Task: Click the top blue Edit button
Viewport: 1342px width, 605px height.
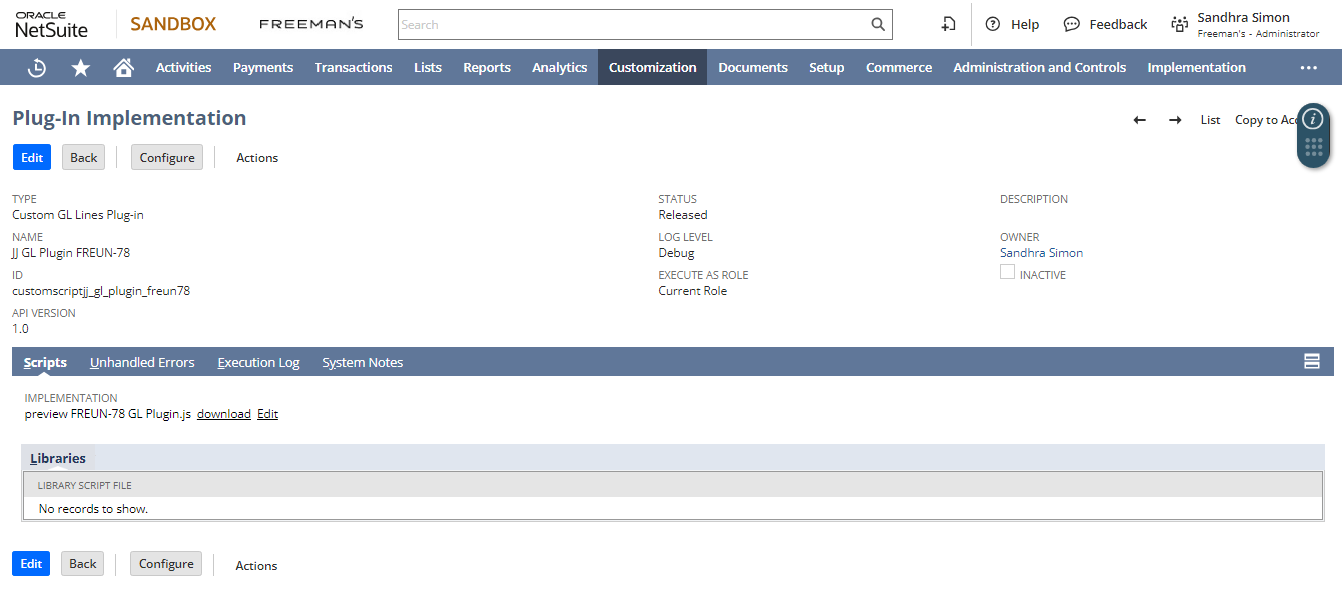Action: click(x=32, y=158)
